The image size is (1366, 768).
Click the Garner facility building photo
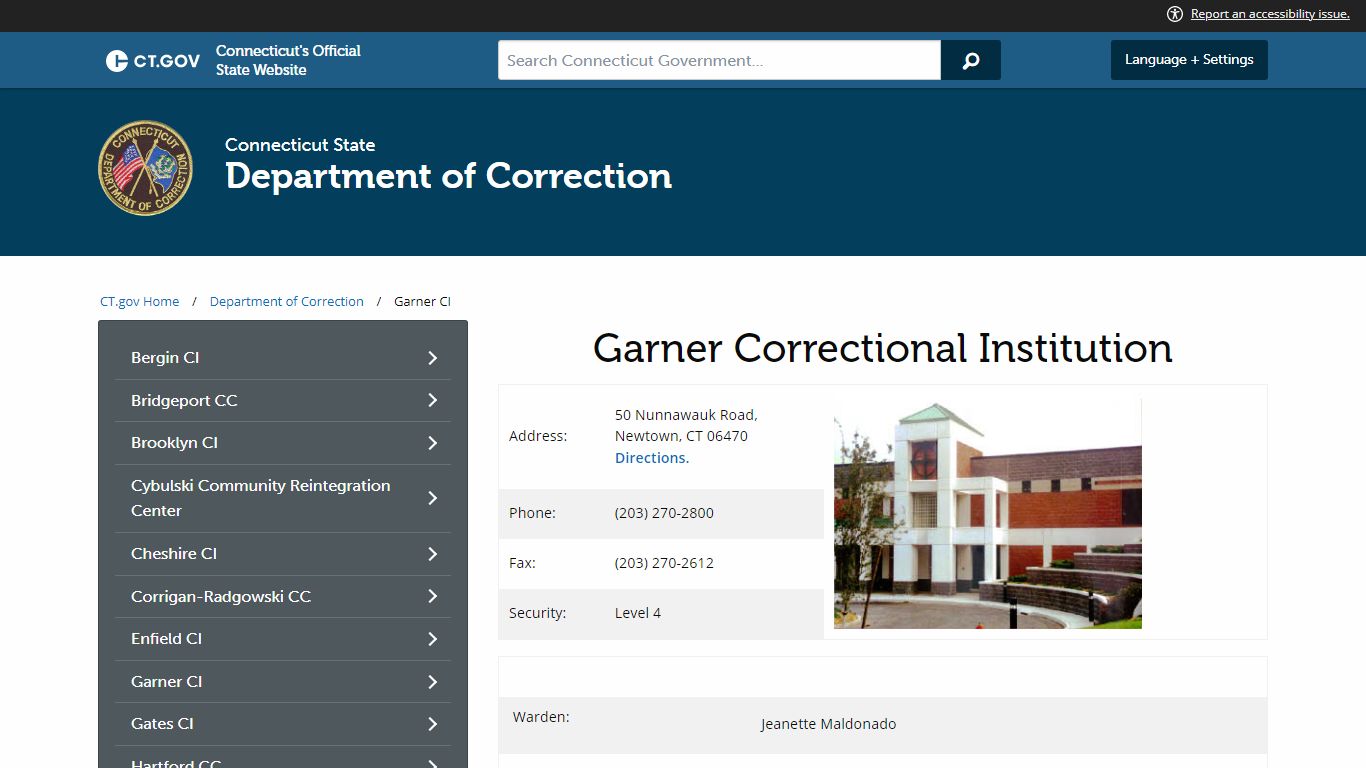coord(988,514)
